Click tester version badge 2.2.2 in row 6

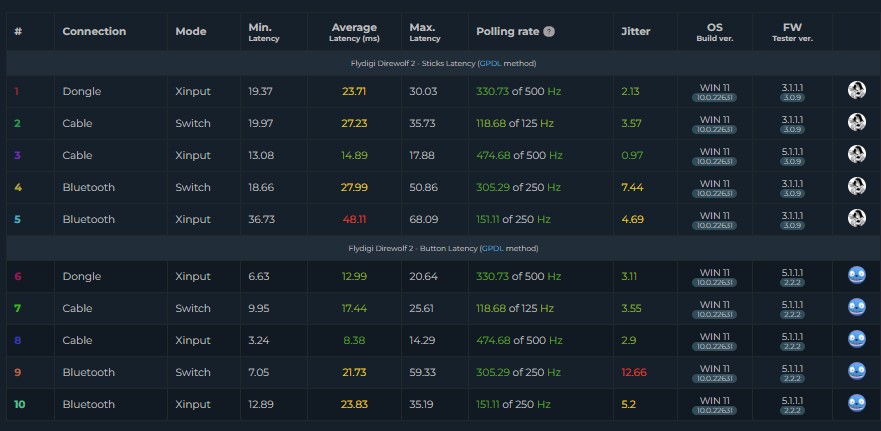(792, 283)
